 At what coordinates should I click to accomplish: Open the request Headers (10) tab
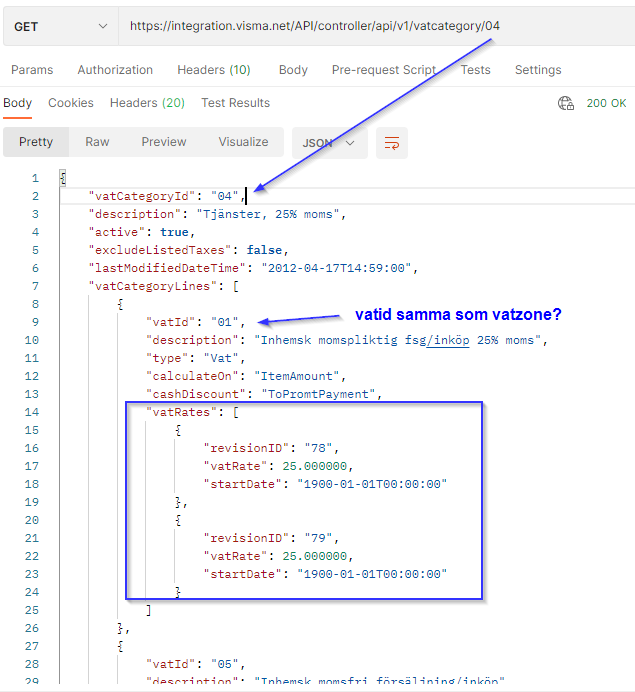click(x=214, y=70)
